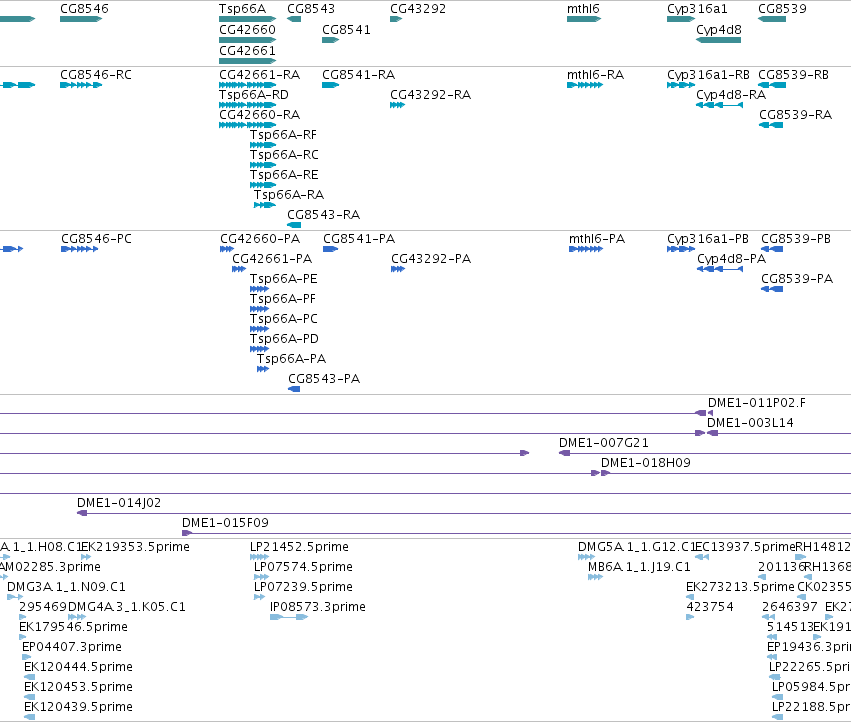The height and width of the screenshot is (722, 851).
Task: Click protein Tsp66A-PA
Action: click(x=263, y=369)
